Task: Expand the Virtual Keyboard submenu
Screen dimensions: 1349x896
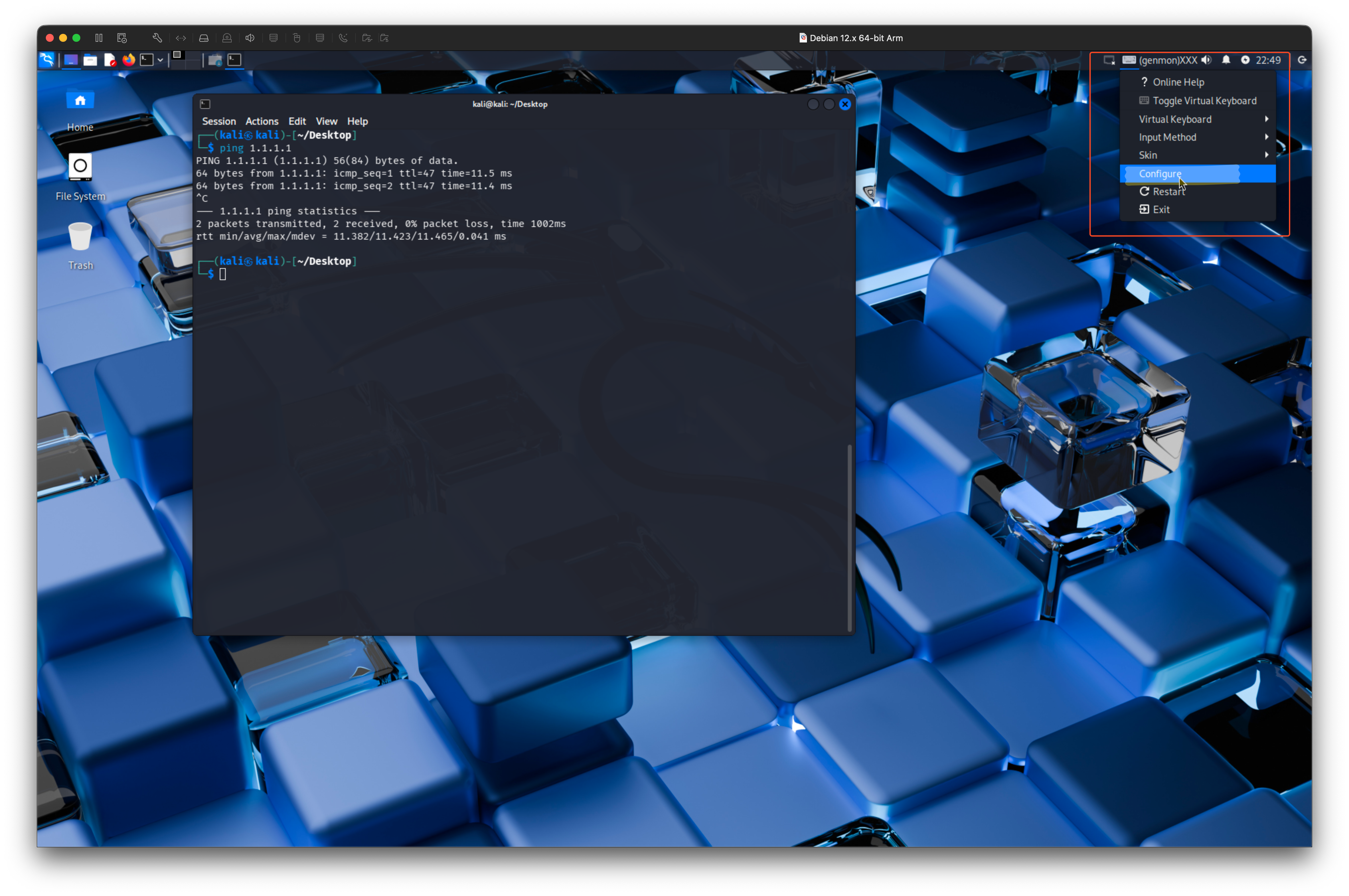Action: coord(1198,119)
